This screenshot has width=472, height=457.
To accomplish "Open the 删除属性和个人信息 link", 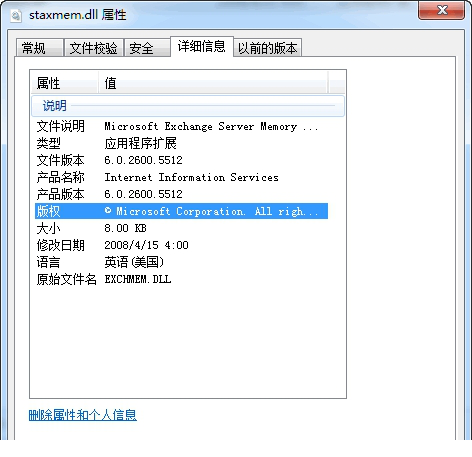I will [83, 415].
